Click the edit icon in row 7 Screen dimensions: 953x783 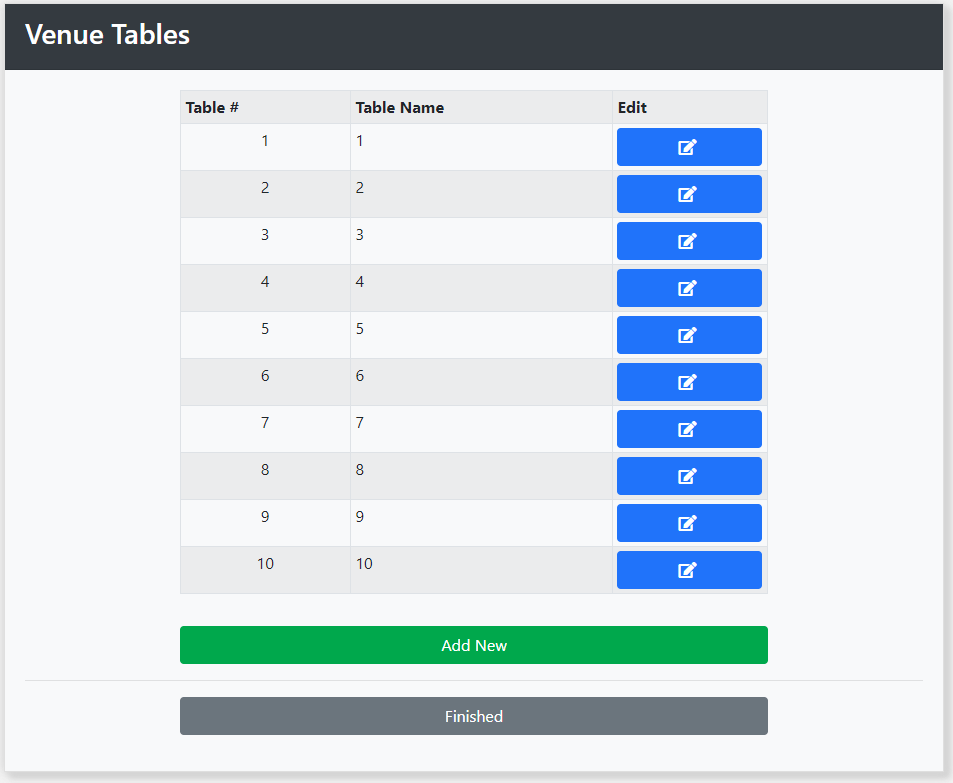click(x=689, y=429)
